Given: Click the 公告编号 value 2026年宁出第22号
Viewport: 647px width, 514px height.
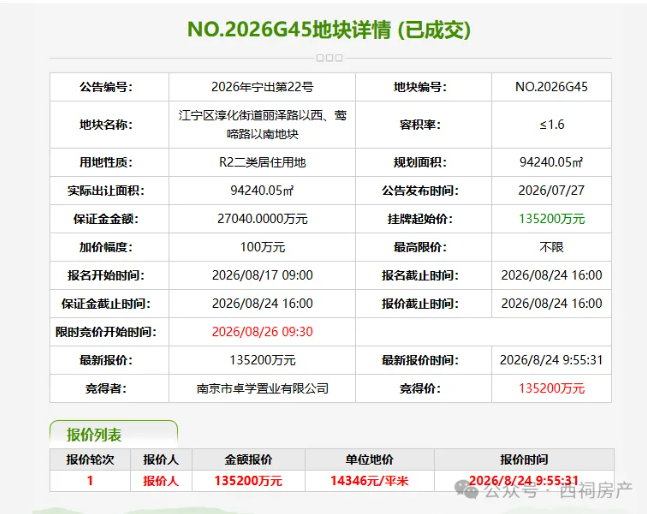Looking at the screenshot, I should click(x=262, y=87).
